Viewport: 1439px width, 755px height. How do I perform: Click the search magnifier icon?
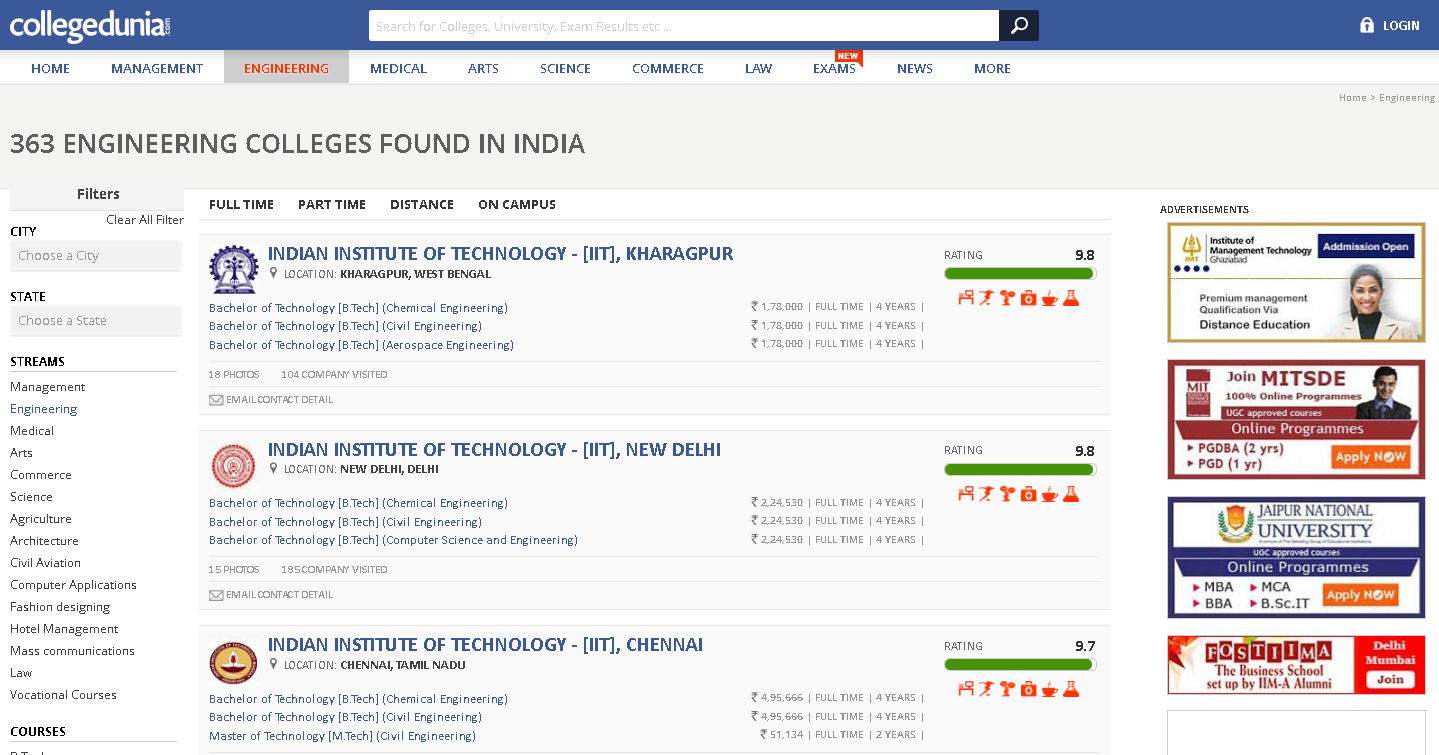coord(1019,26)
